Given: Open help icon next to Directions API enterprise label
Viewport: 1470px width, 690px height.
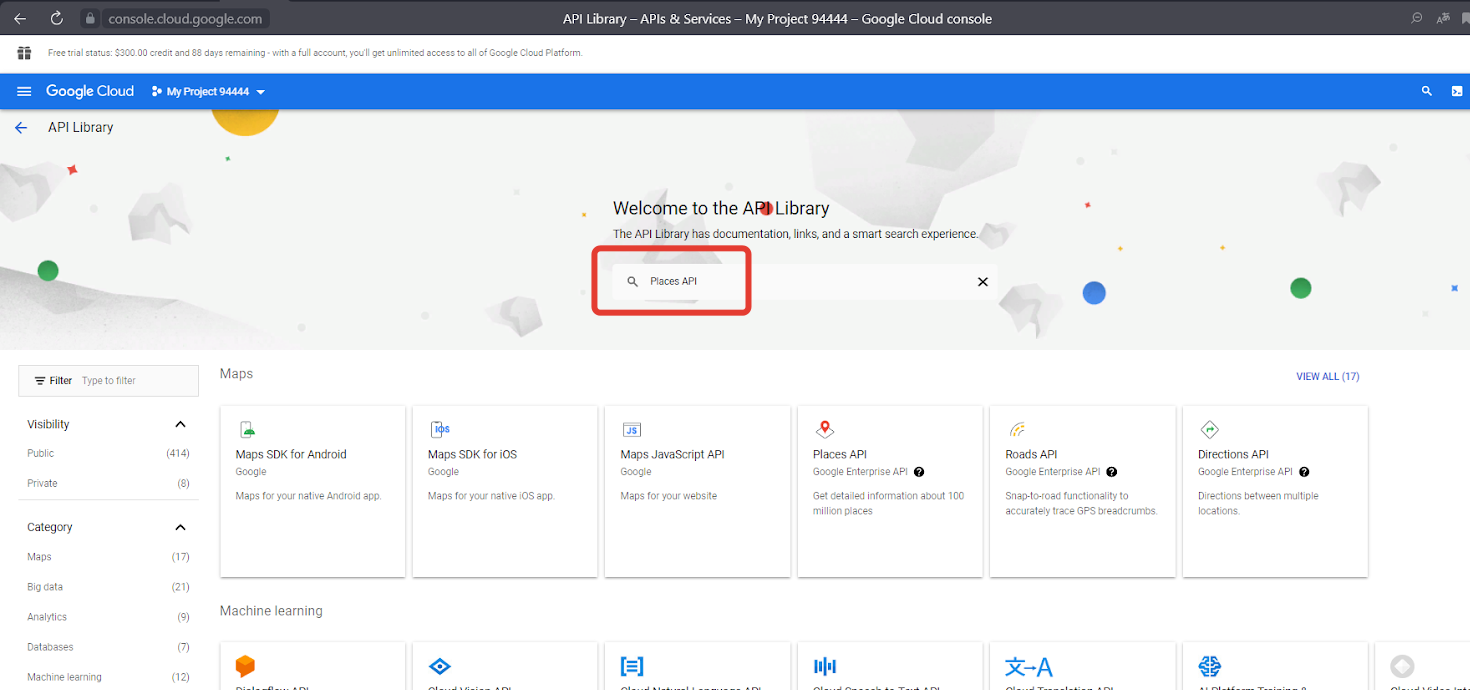Looking at the screenshot, I should pyautogui.click(x=1304, y=472).
